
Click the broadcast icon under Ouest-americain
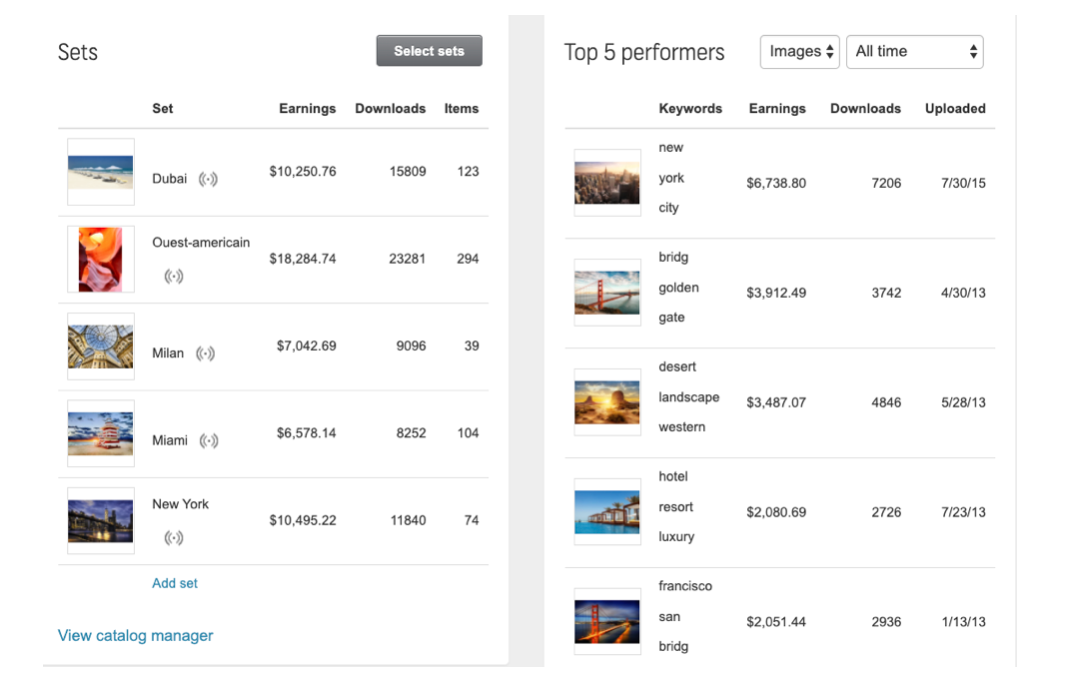click(x=174, y=276)
